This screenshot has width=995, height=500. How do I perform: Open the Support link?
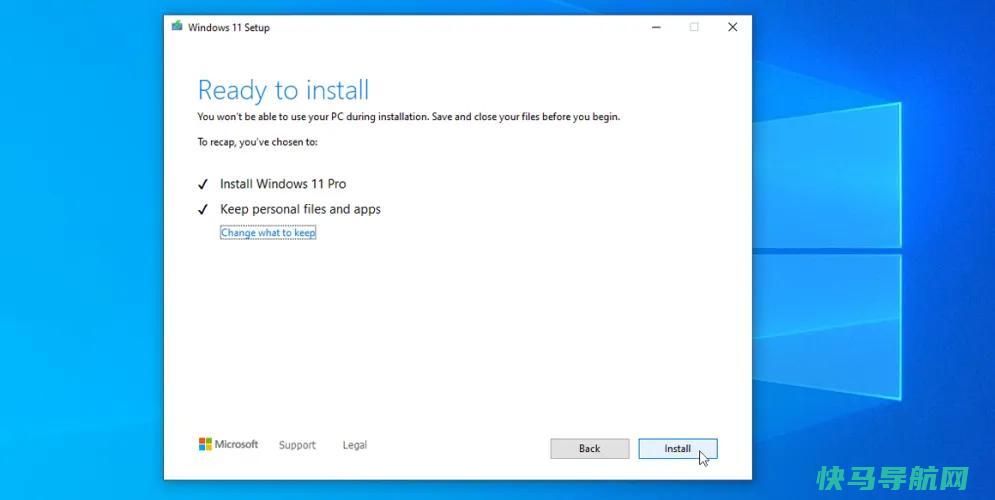(297, 445)
